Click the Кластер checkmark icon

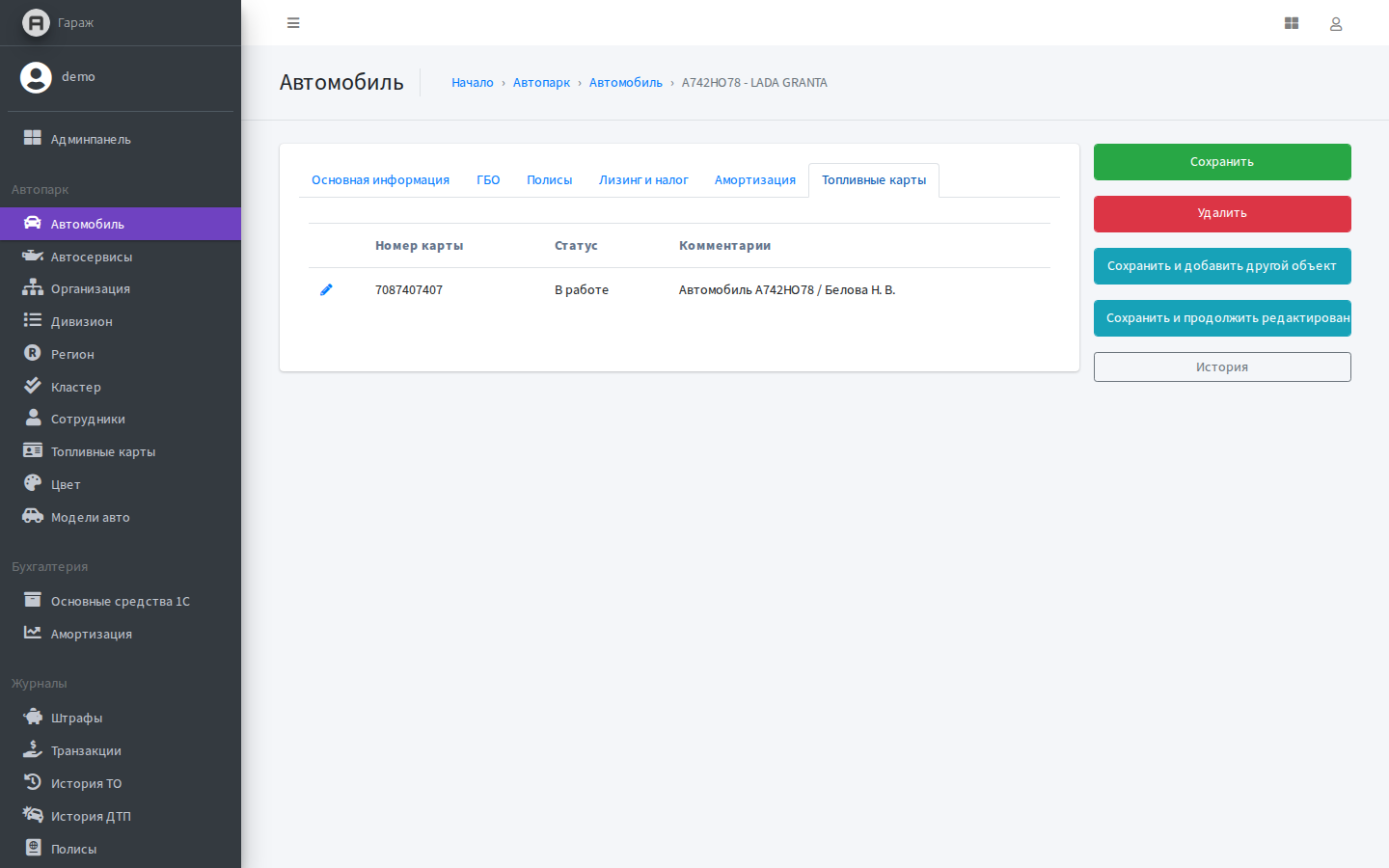click(x=33, y=386)
